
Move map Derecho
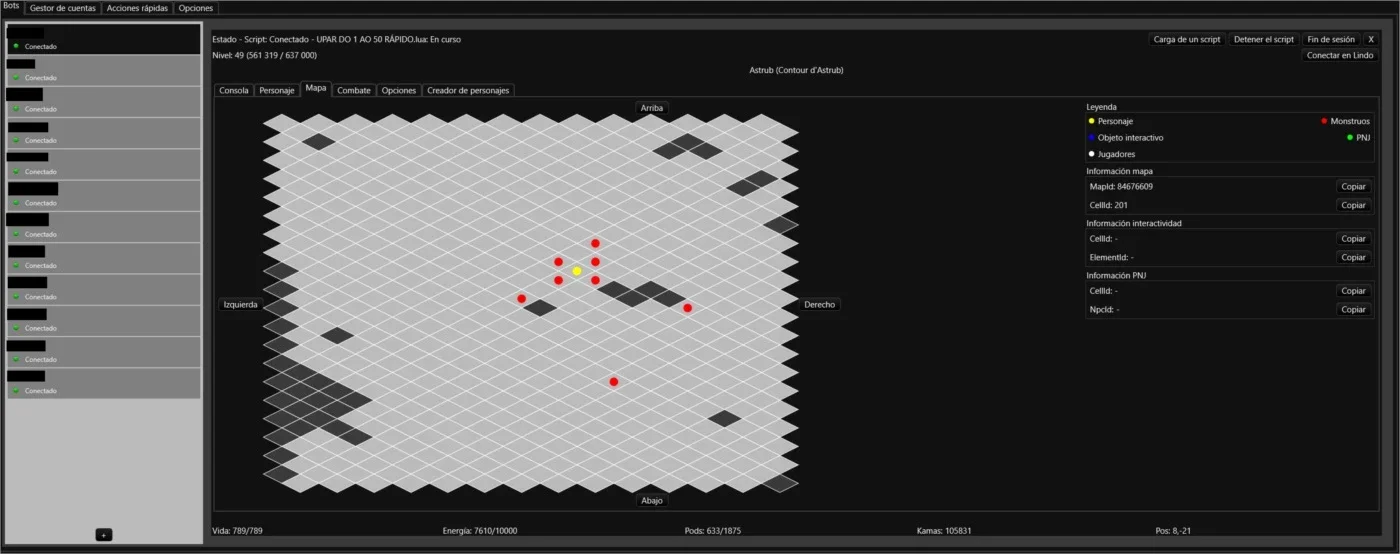[819, 304]
